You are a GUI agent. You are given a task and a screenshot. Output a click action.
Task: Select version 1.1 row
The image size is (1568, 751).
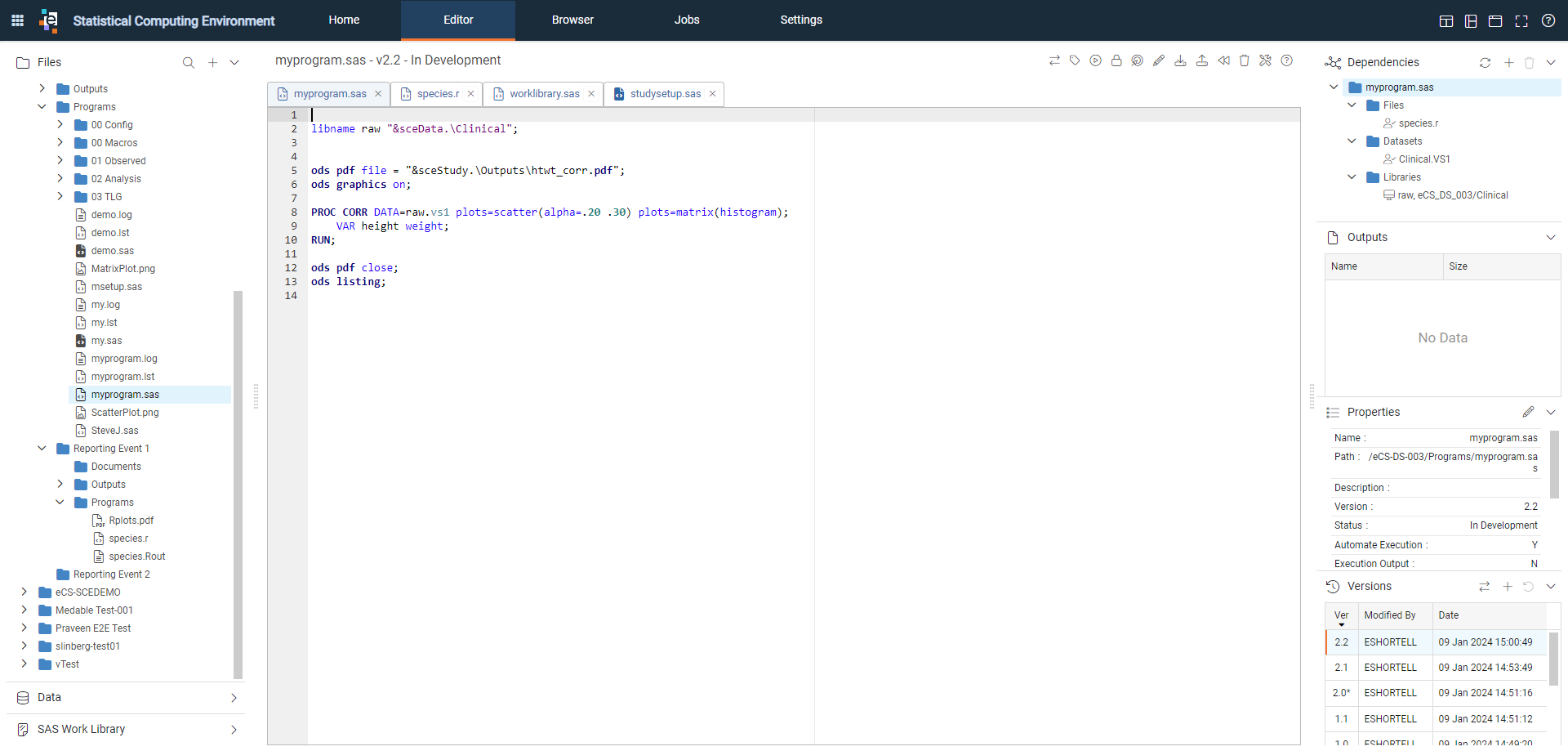[1436, 719]
